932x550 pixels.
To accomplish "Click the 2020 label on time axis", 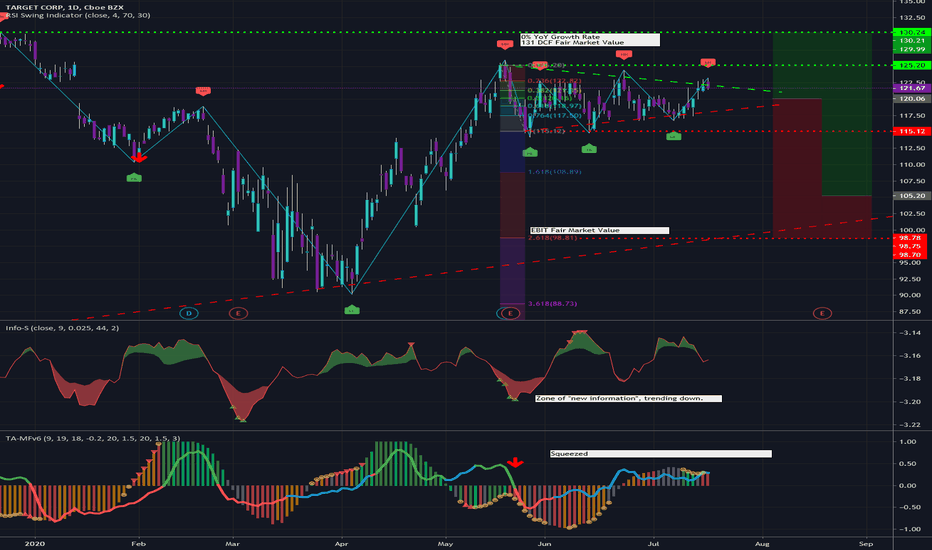I will (35, 543).
